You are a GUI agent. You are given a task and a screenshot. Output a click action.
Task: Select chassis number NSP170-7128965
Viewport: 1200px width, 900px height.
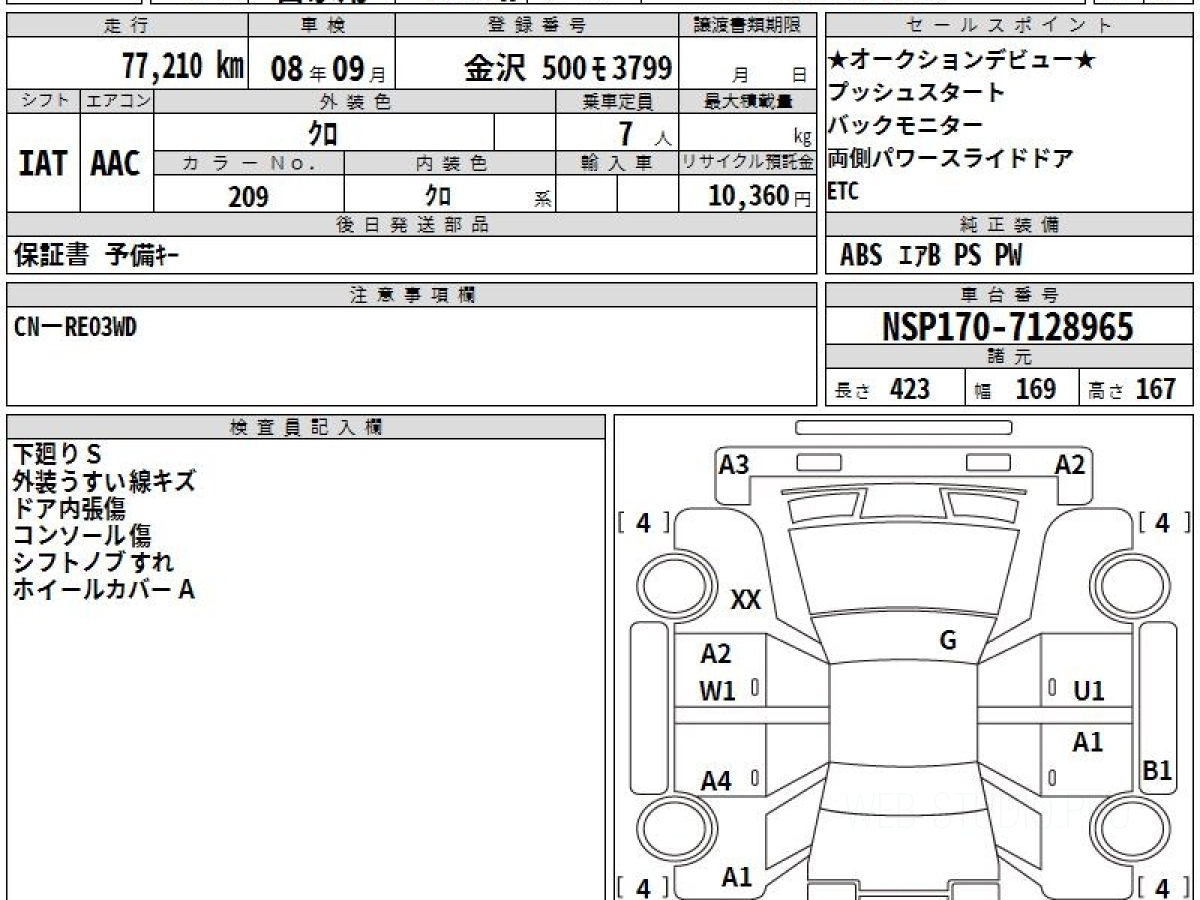[1008, 326]
